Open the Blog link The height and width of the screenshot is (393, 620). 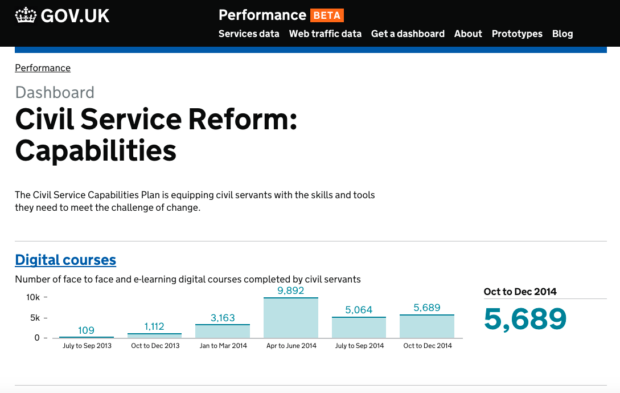(x=562, y=34)
